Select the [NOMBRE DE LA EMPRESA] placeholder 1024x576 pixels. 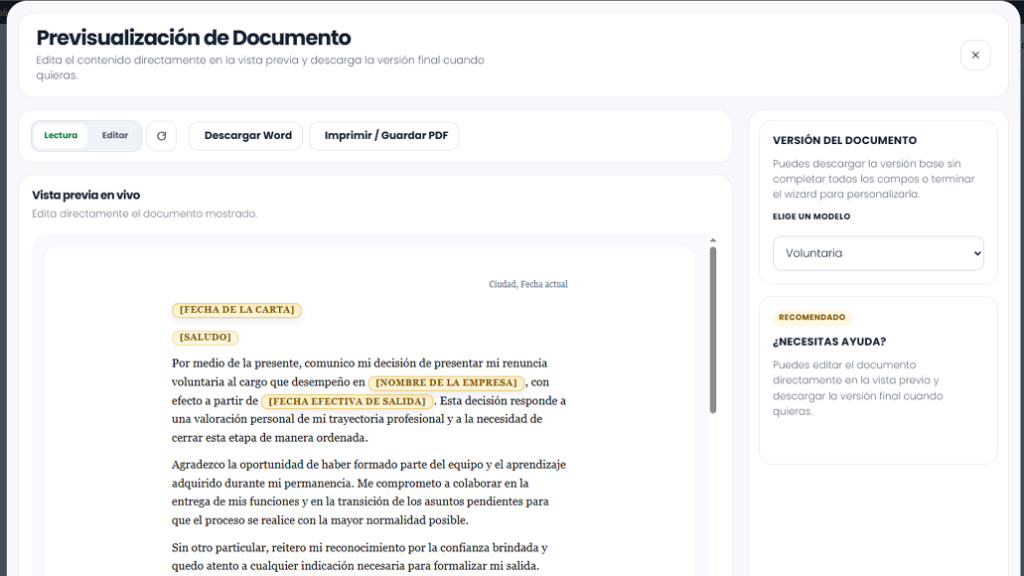446,383
